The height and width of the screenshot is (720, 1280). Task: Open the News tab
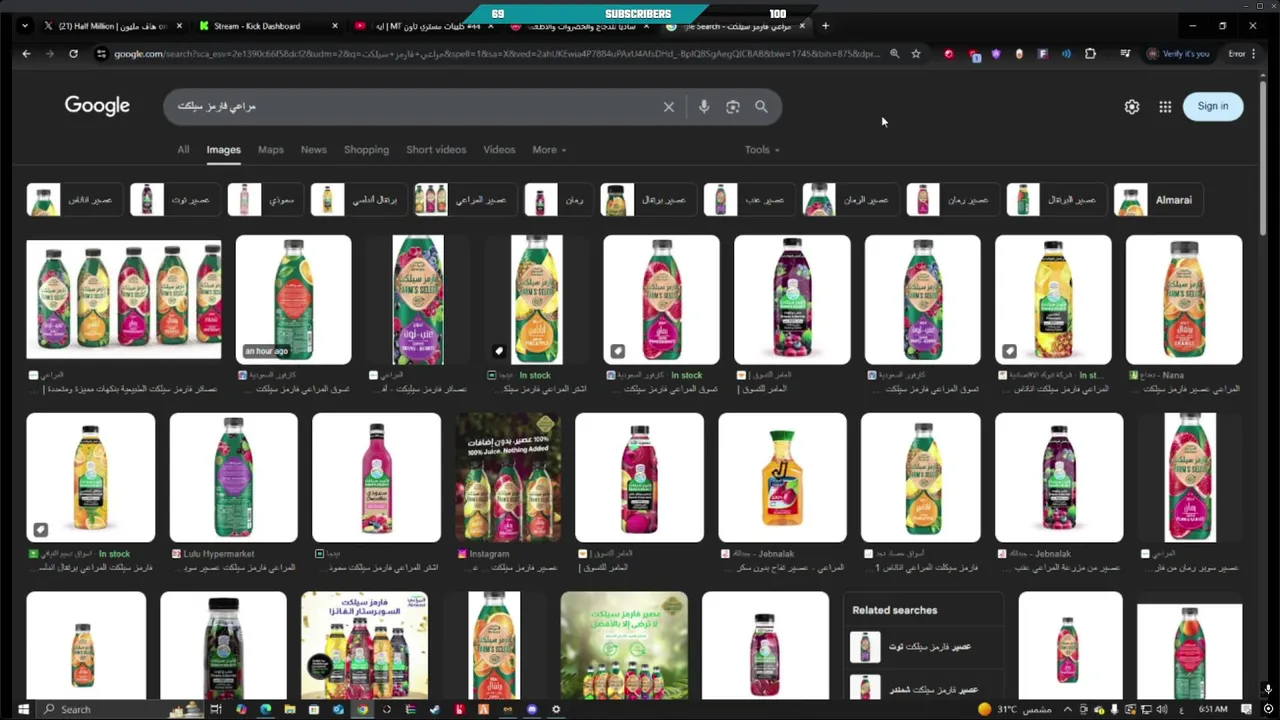point(314,150)
